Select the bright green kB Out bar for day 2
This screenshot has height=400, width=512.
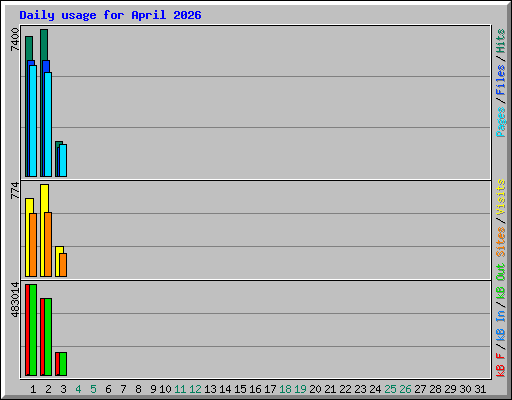[x=48, y=337]
